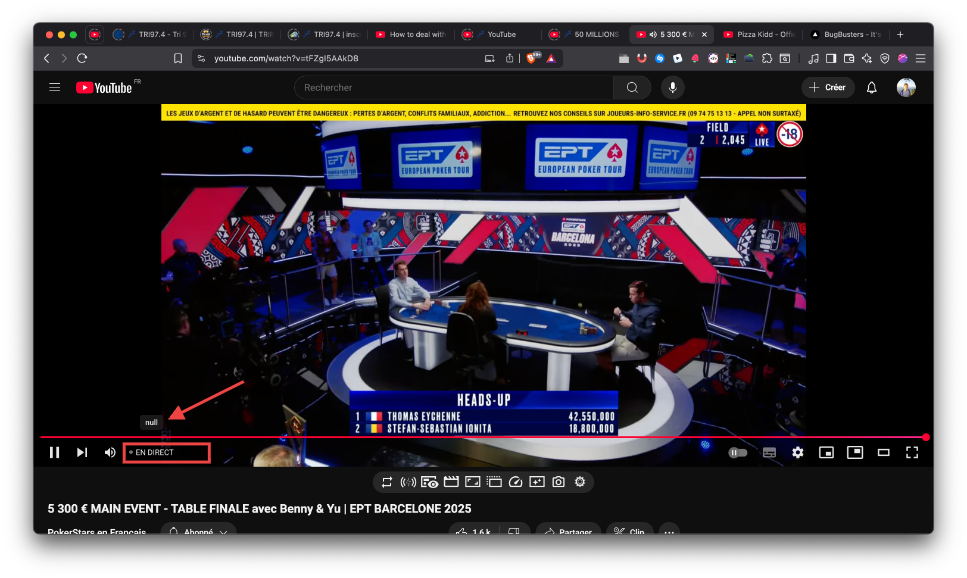
Task: Toggle the loop button below player
Action: pos(386,482)
